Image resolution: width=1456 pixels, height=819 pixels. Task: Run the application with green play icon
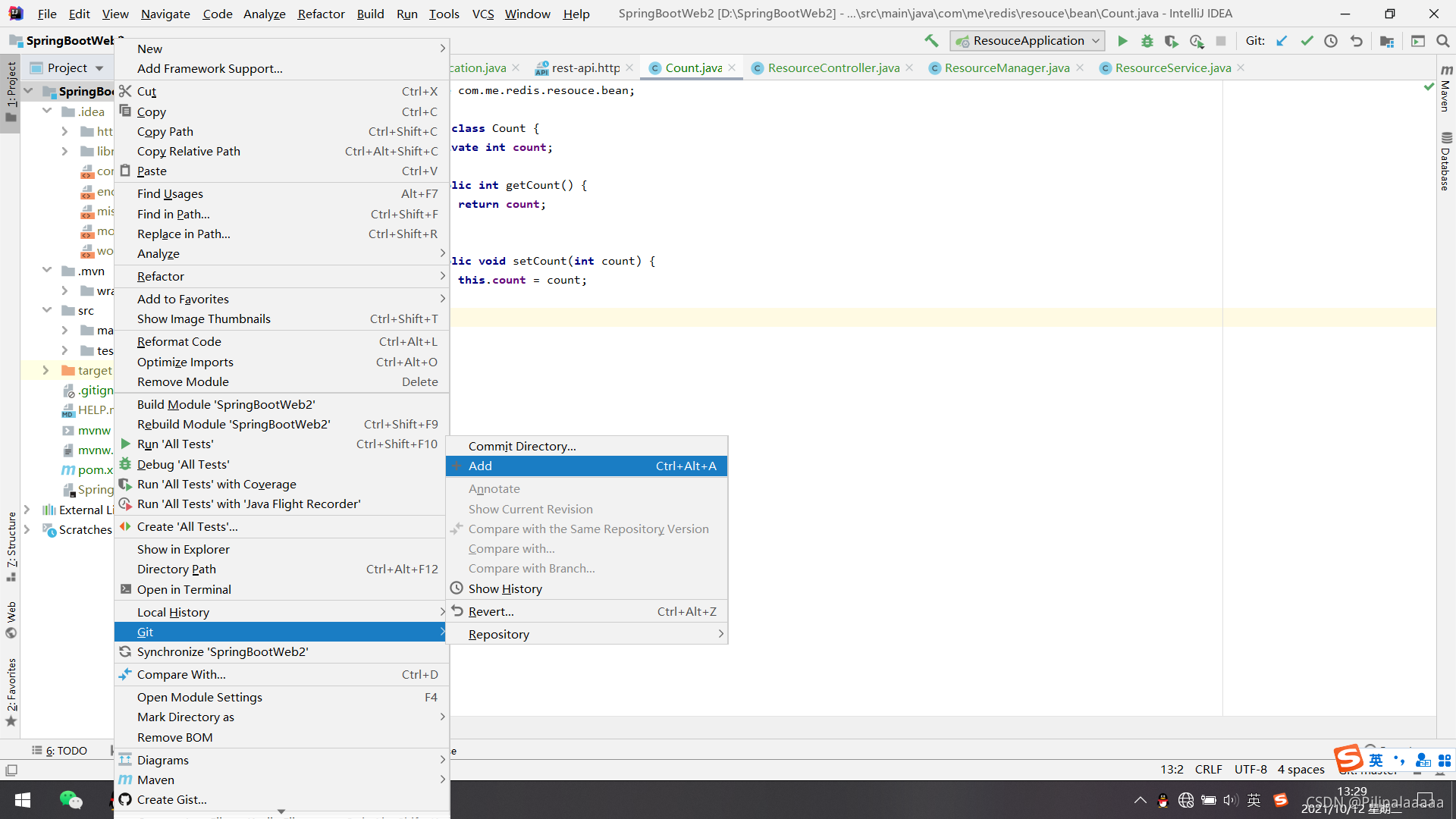(x=1123, y=41)
